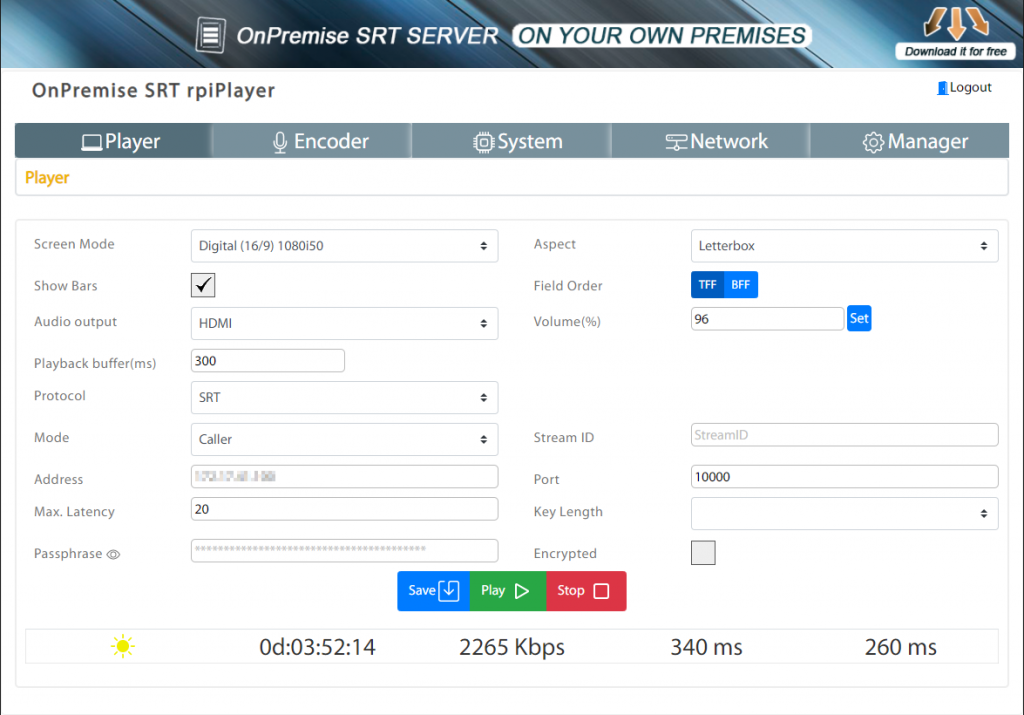The width and height of the screenshot is (1024, 715).
Task: Click the Stream ID input field
Action: click(844, 435)
